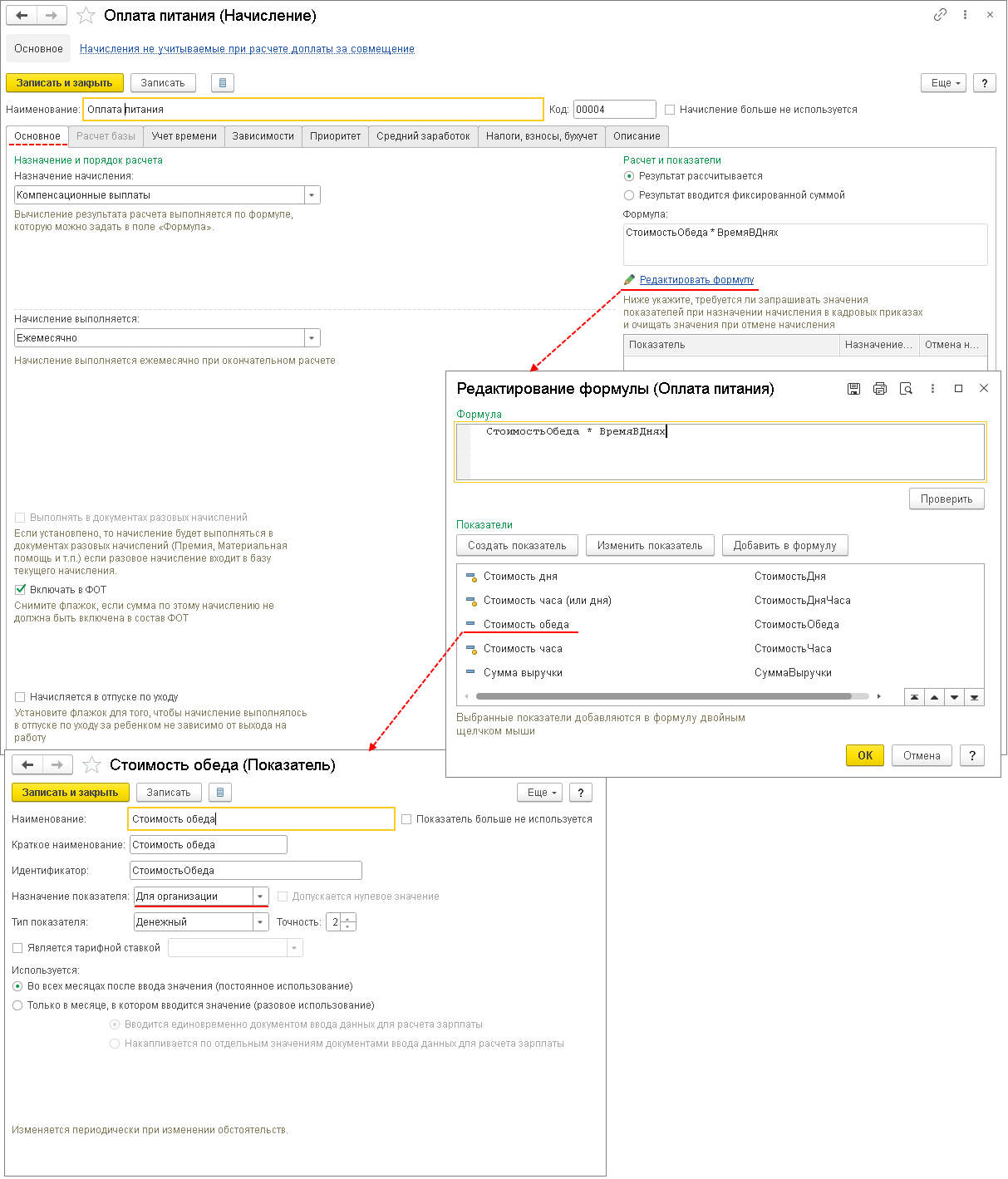Click Добавить в формулу button

[784, 546]
